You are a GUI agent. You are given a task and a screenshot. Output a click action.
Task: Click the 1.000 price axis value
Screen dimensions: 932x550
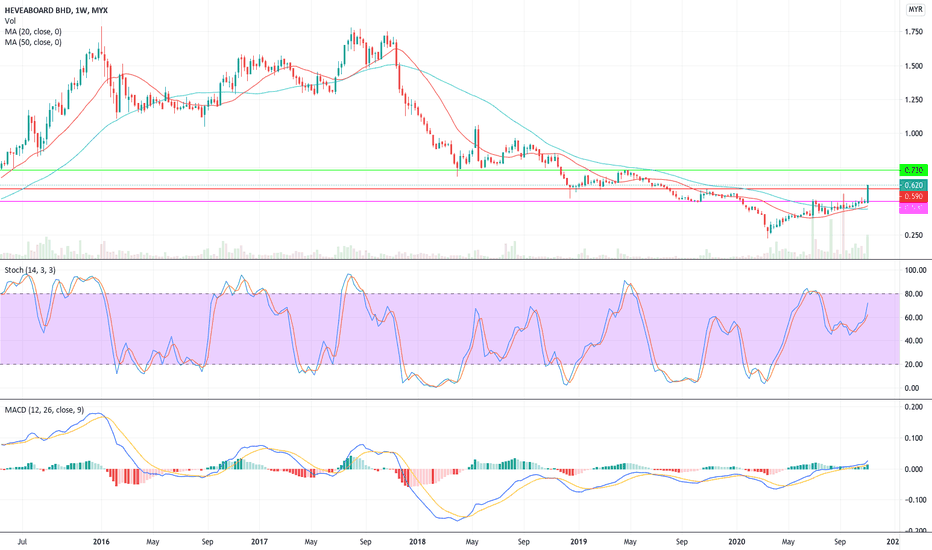coord(914,134)
